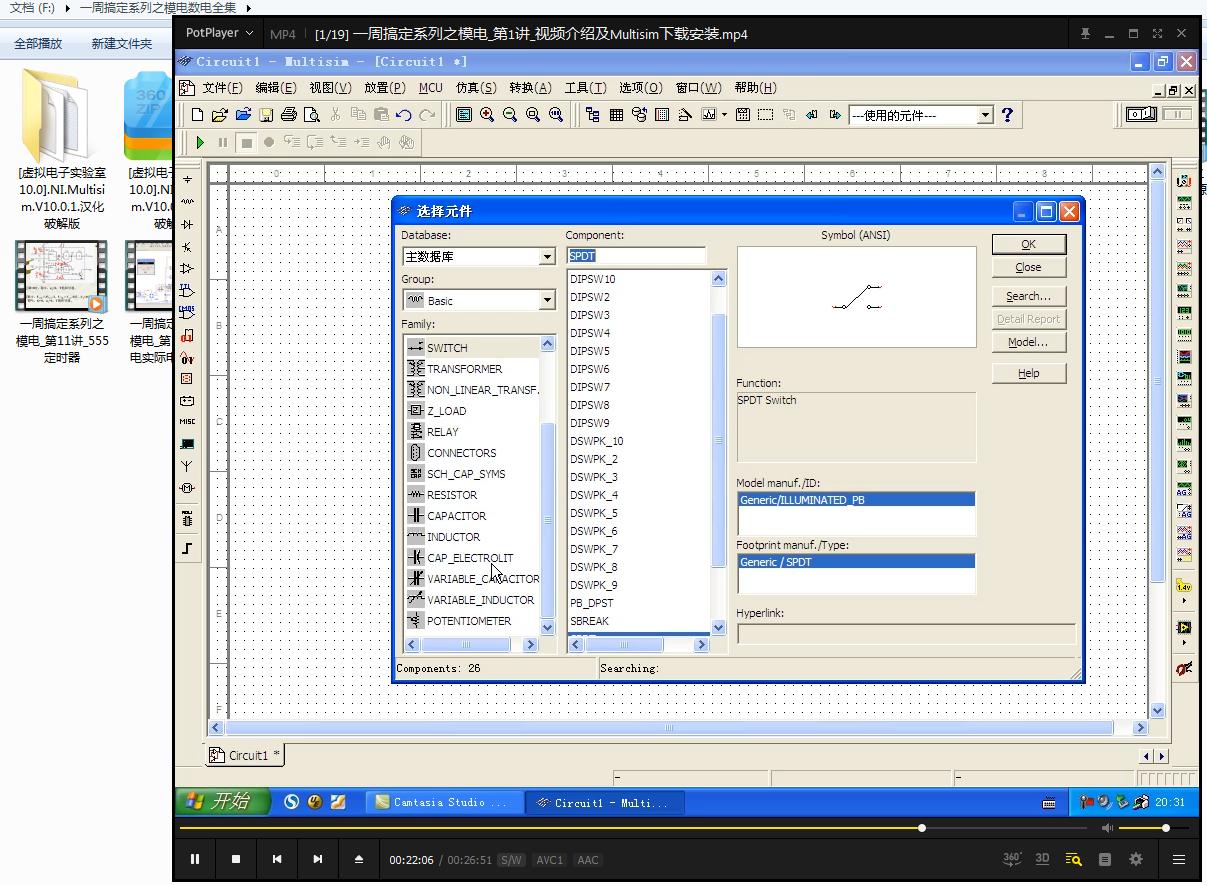Toggle the 3D mode in PotPlayer
1207x885 pixels.
pyautogui.click(x=1042, y=859)
